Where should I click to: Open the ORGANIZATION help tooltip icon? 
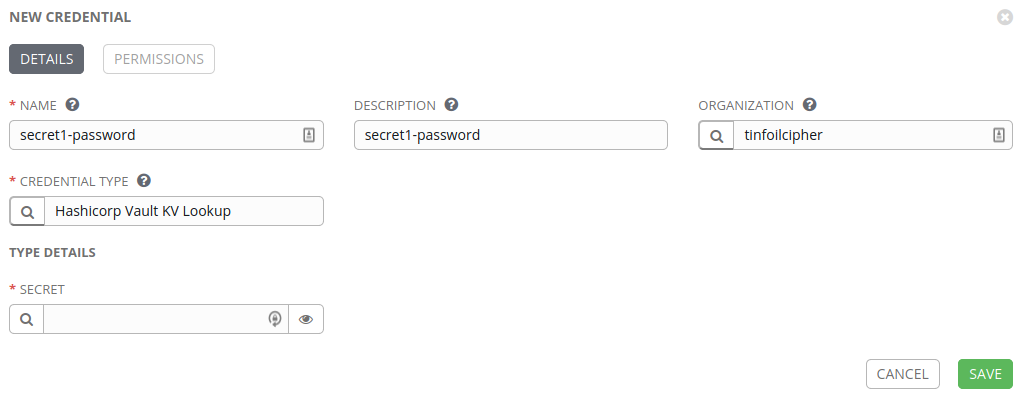pyautogui.click(x=810, y=105)
